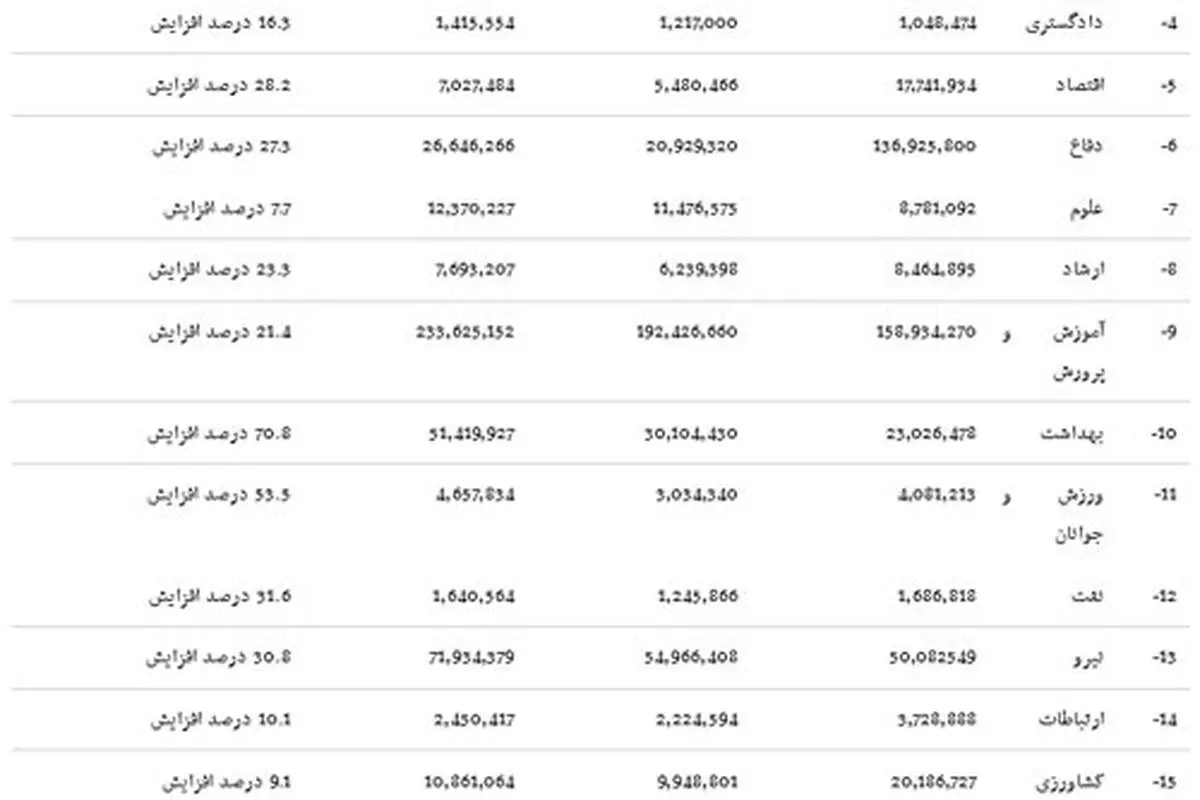This screenshot has height=800, width=1200.
Task: Select the figure 233,625,152
Action: (x=465, y=332)
